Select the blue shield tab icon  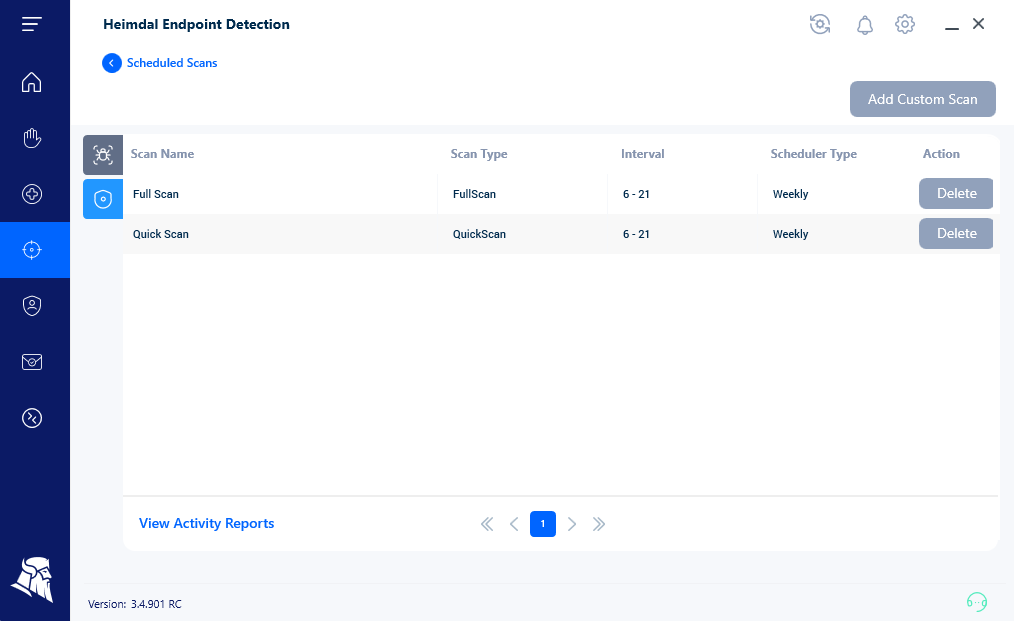[x=103, y=199]
